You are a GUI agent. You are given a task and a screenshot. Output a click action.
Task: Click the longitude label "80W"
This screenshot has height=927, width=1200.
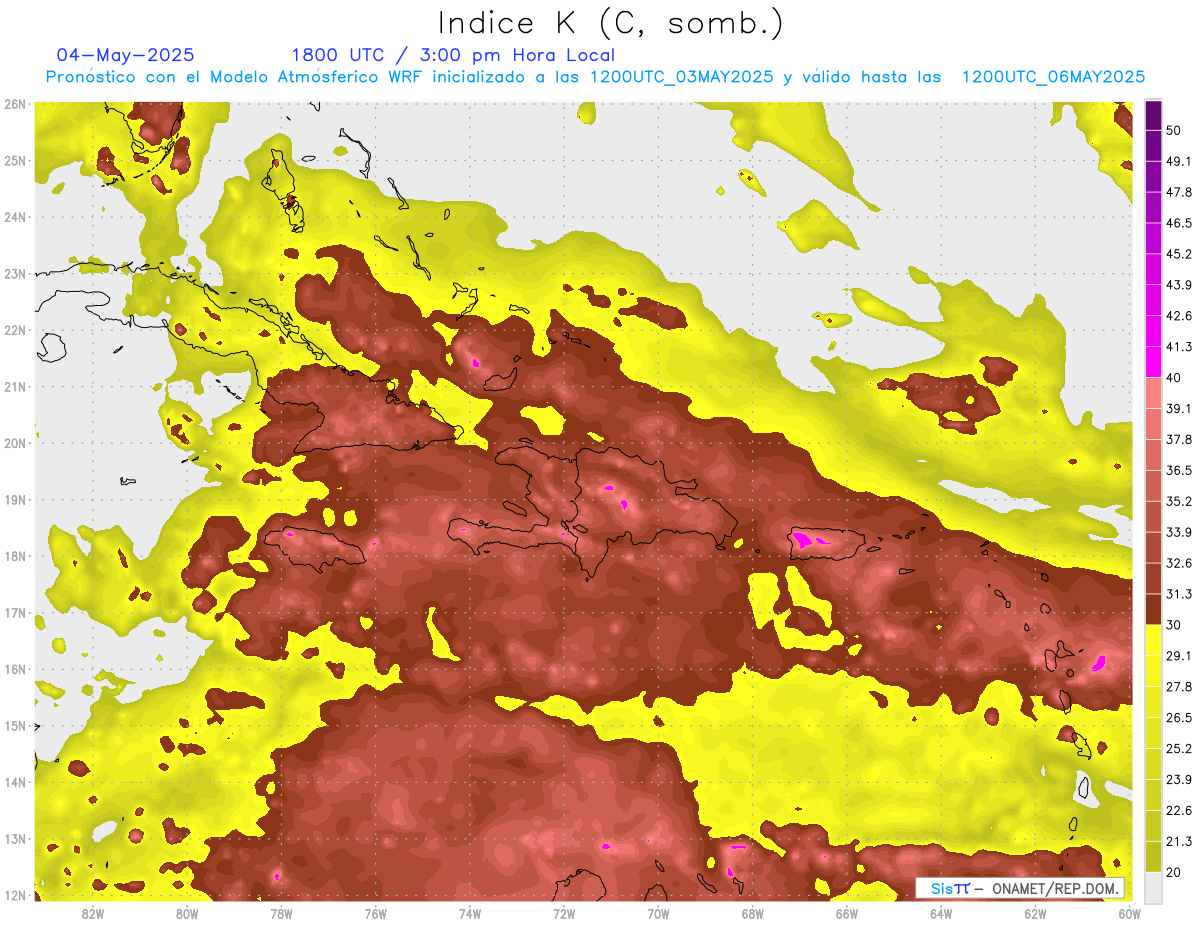coord(187,914)
